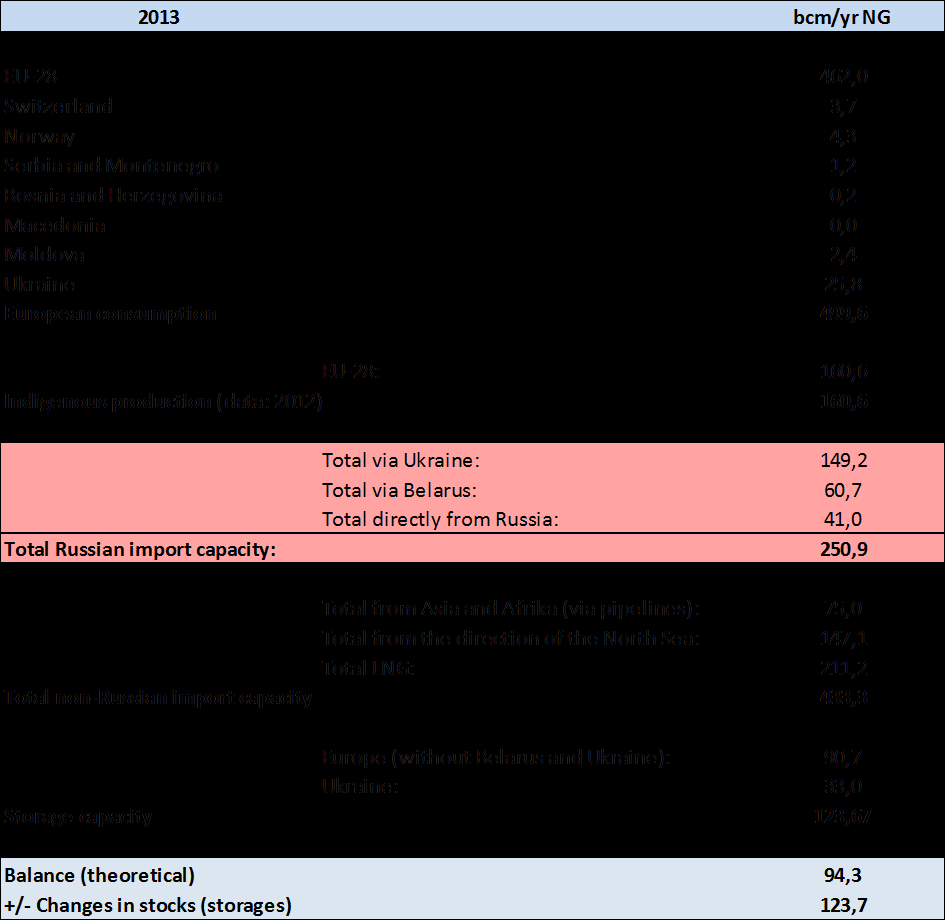Image resolution: width=945 pixels, height=920 pixels.
Task: Click the 'Storage capacity' row label
Action: [x=78, y=816]
